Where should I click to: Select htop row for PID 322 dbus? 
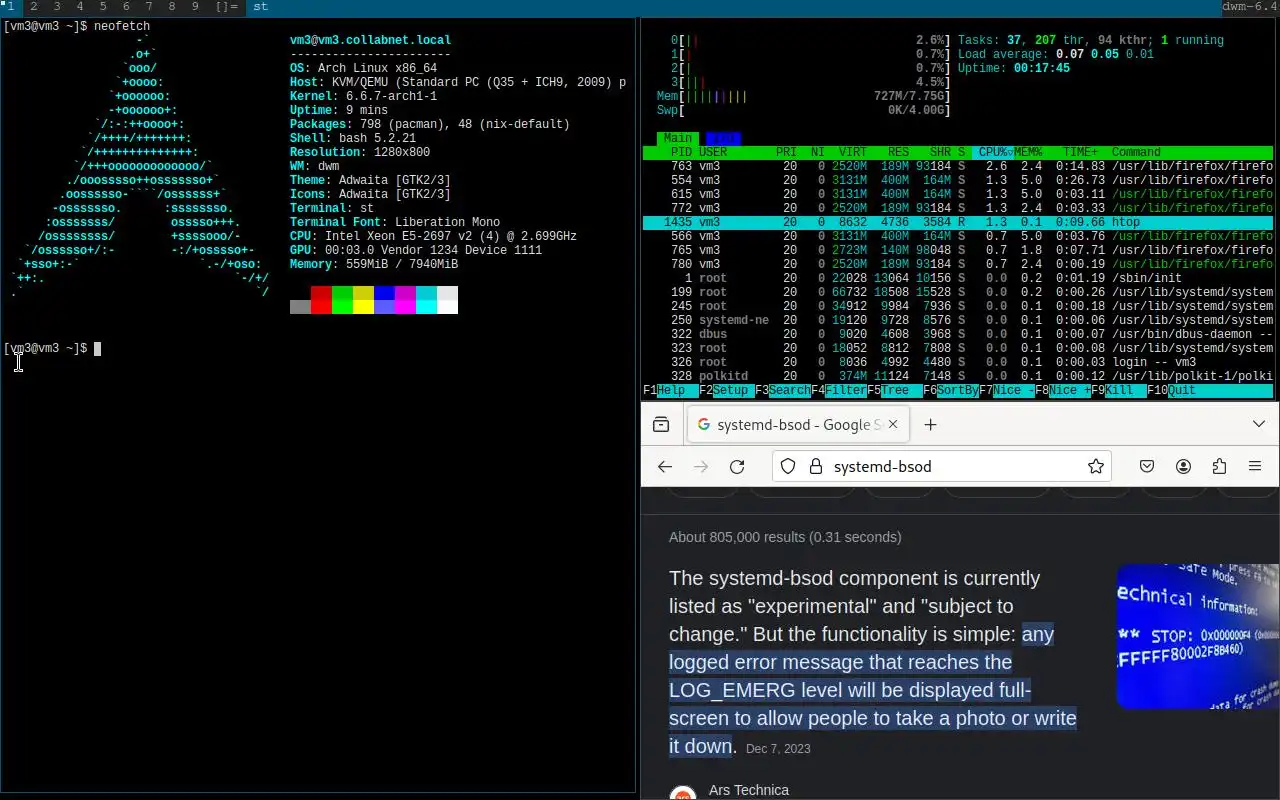pos(958,334)
